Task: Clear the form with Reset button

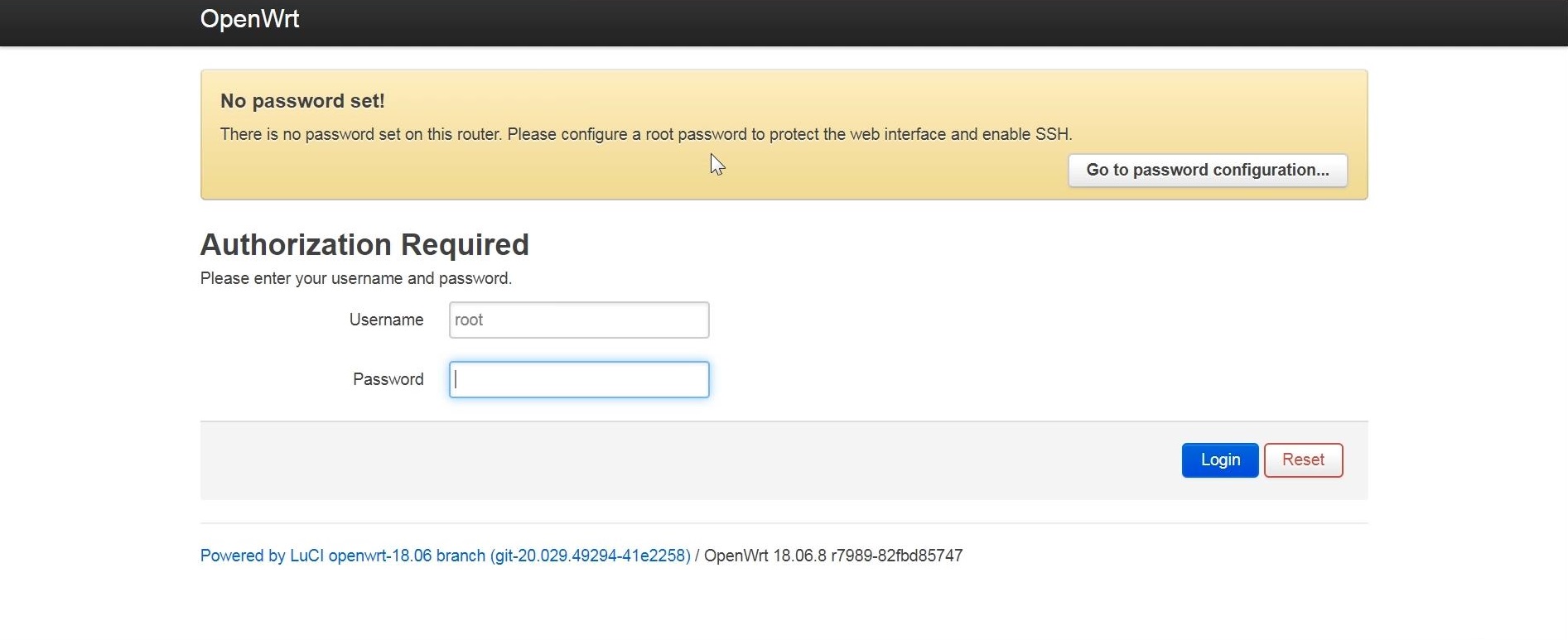Action: (1302, 460)
